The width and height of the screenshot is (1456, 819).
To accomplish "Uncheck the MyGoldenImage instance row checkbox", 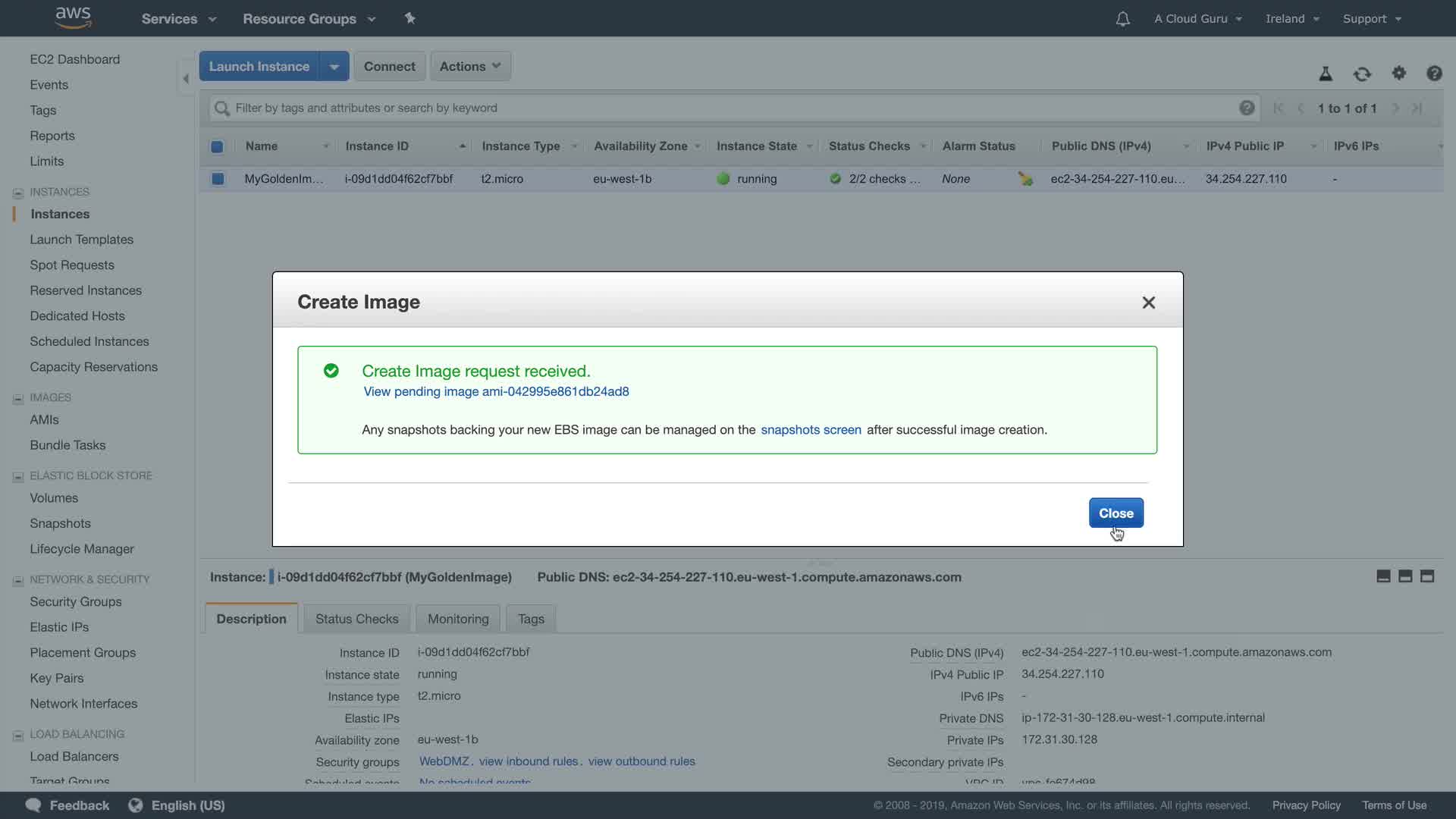I will click(218, 179).
